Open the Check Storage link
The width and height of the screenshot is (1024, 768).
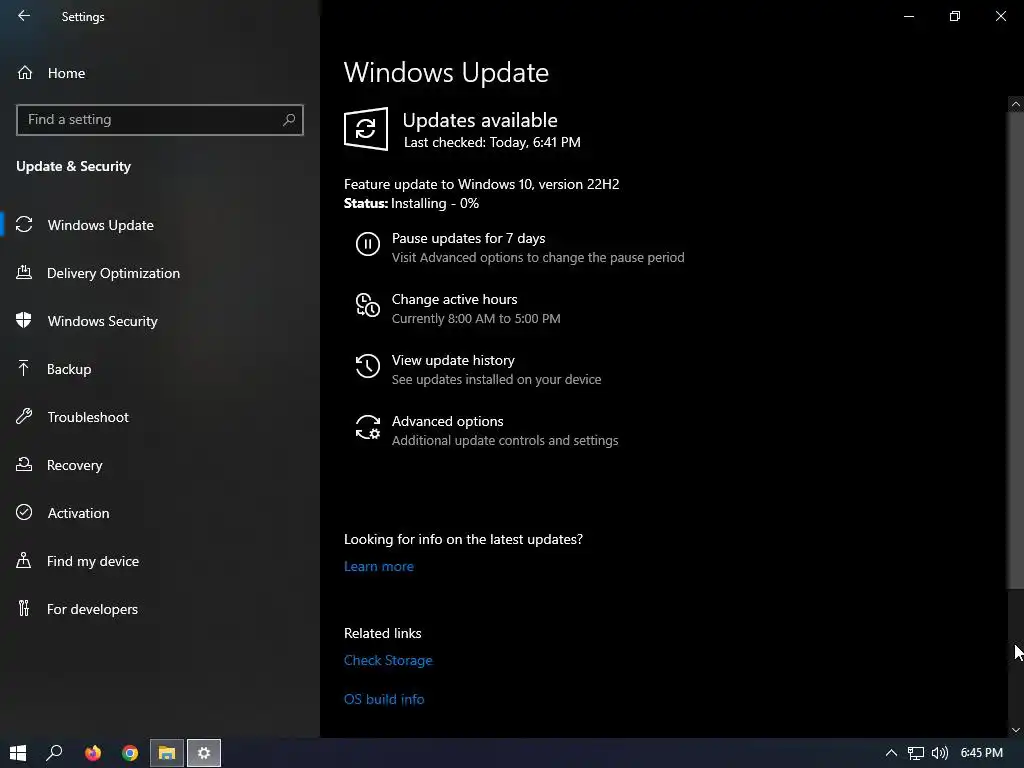coord(388,660)
